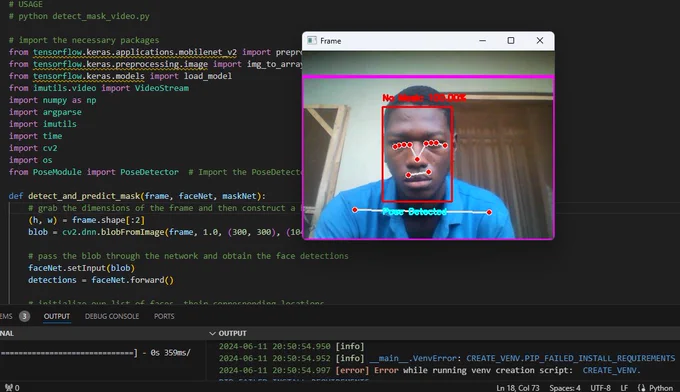Click the 'import argparse' line

(x=45, y=112)
